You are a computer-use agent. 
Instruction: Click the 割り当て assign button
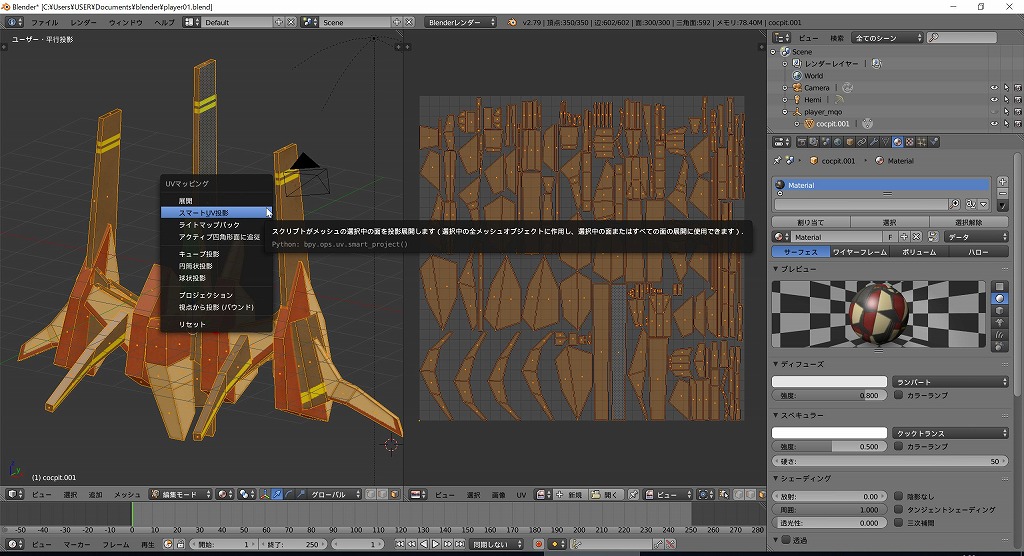[811, 222]
